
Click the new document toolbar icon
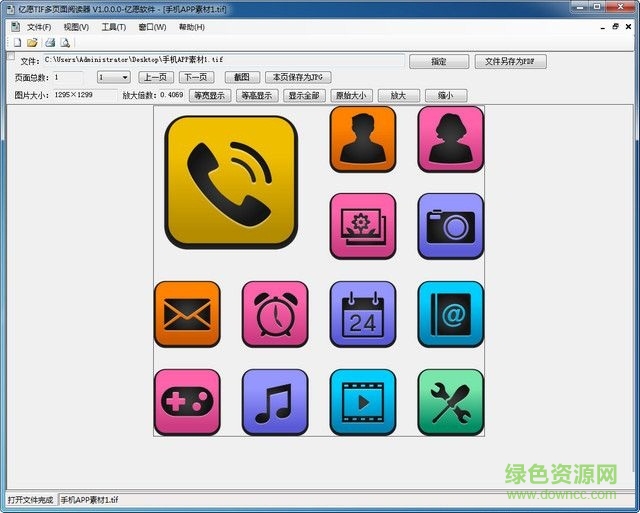[x=17, y=42]
